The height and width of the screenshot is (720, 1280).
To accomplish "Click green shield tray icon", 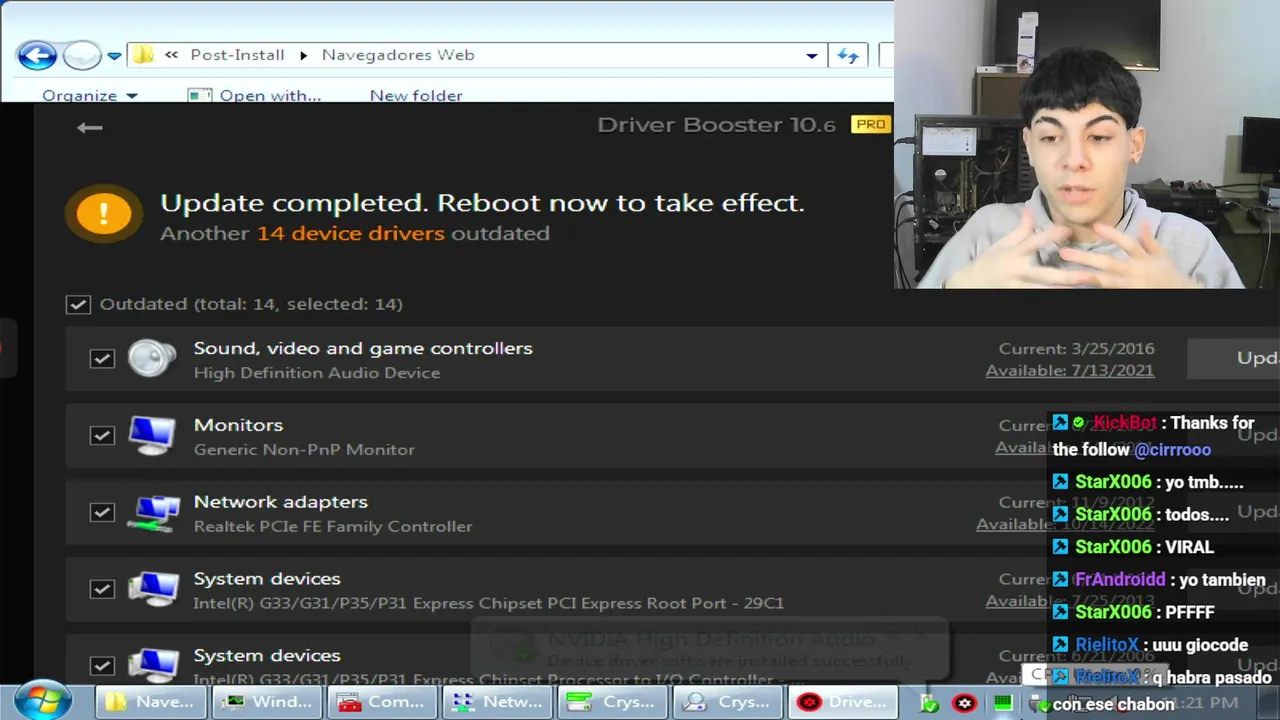I will (928, 703).
